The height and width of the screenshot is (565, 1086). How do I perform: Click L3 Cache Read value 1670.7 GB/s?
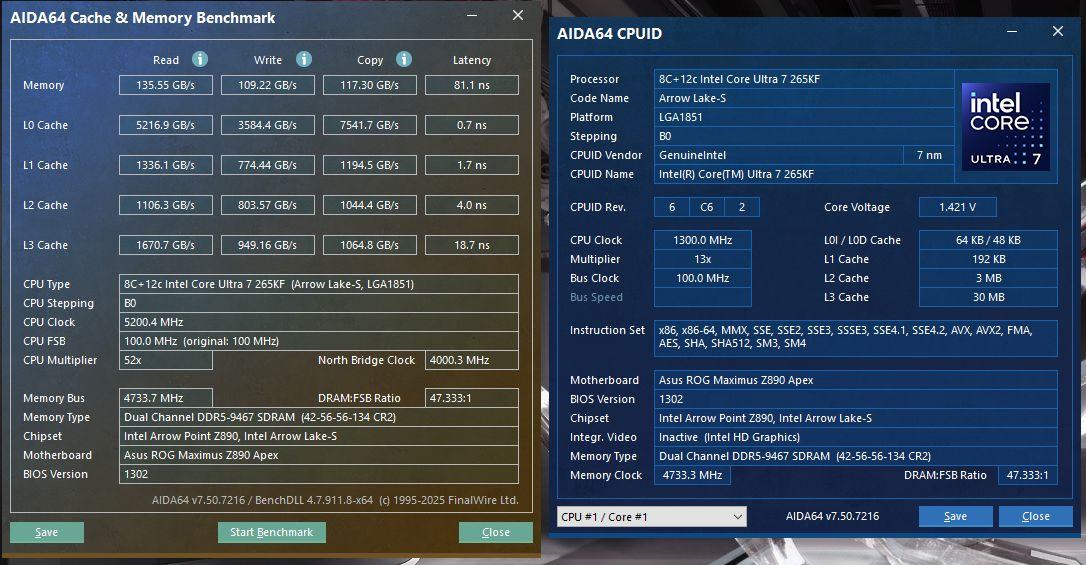coord(166,245)
